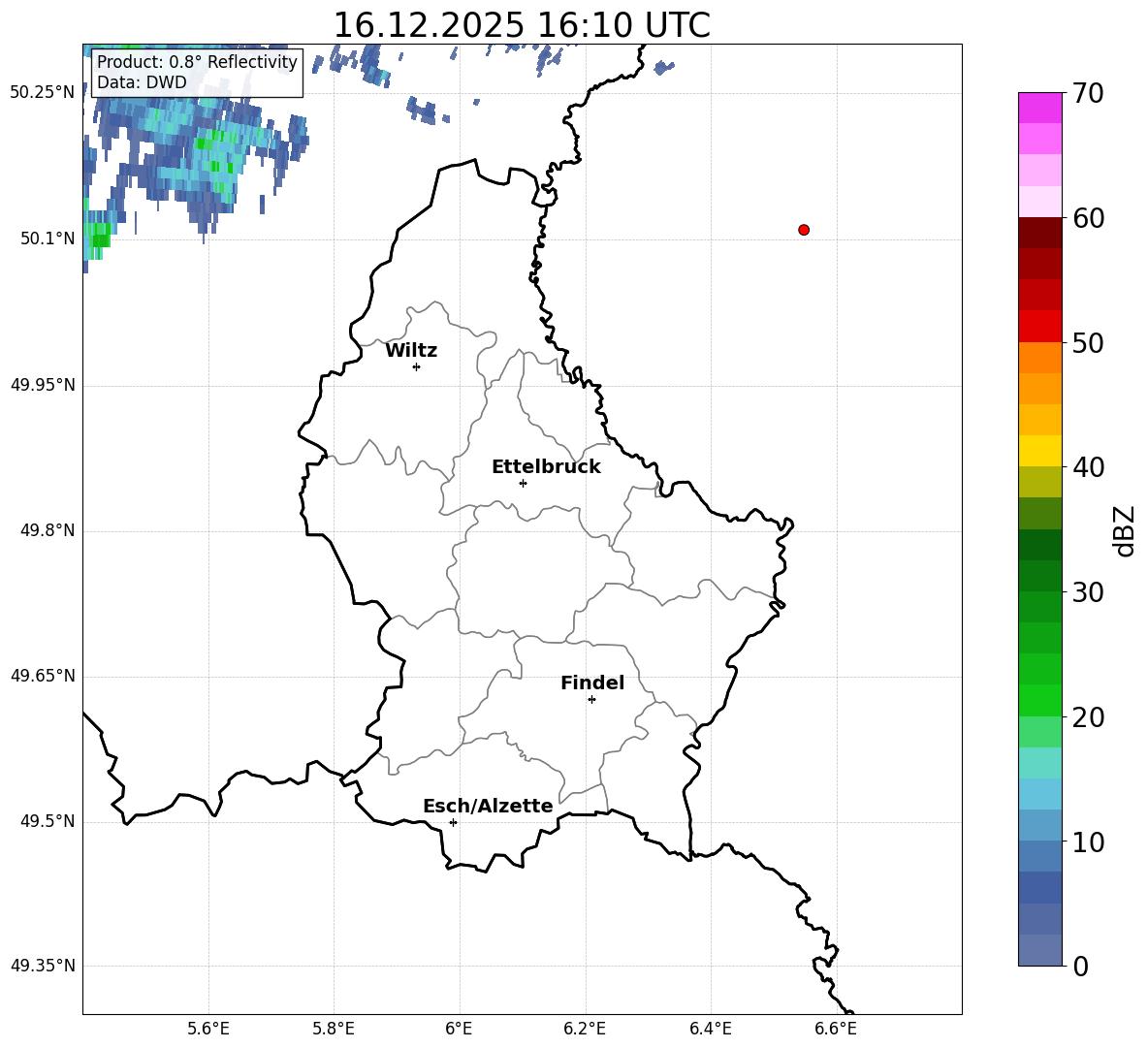The height and width of the screenshot is (1048, 1148).
Task: Click the 6.4°E longitude label
Action: (x=710, y=1029)
